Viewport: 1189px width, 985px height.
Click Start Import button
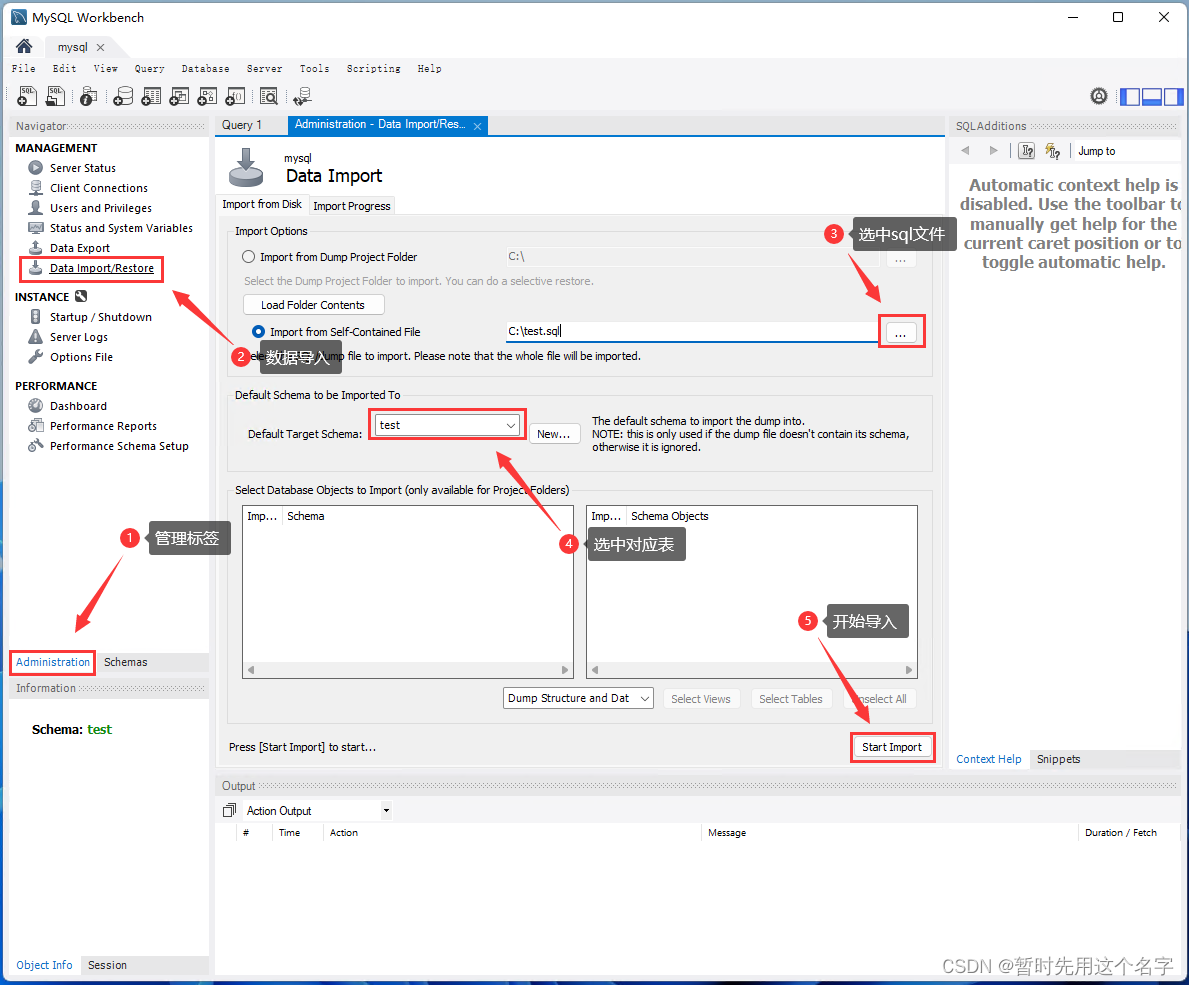pos(892,747)
